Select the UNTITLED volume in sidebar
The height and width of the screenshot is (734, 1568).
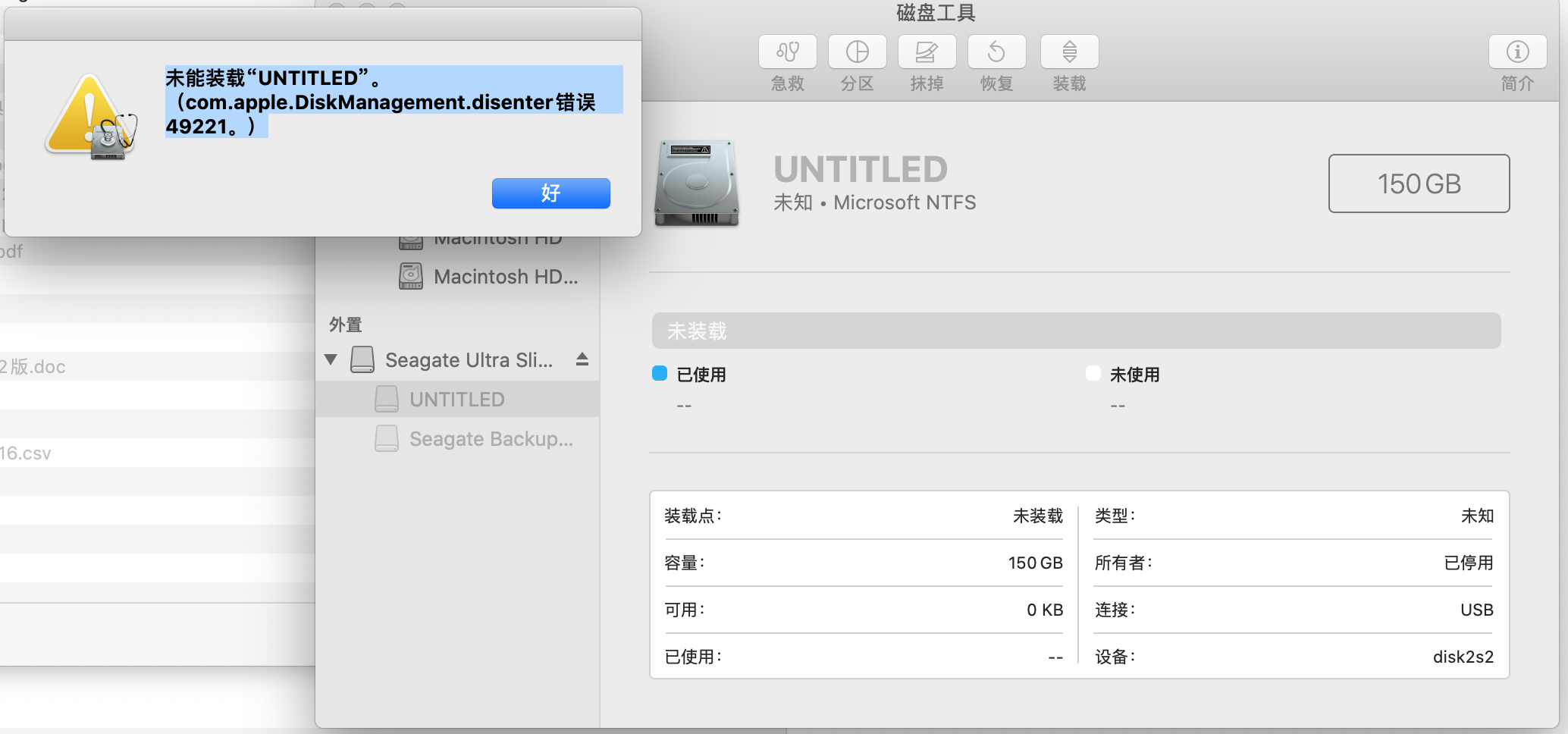456,400
